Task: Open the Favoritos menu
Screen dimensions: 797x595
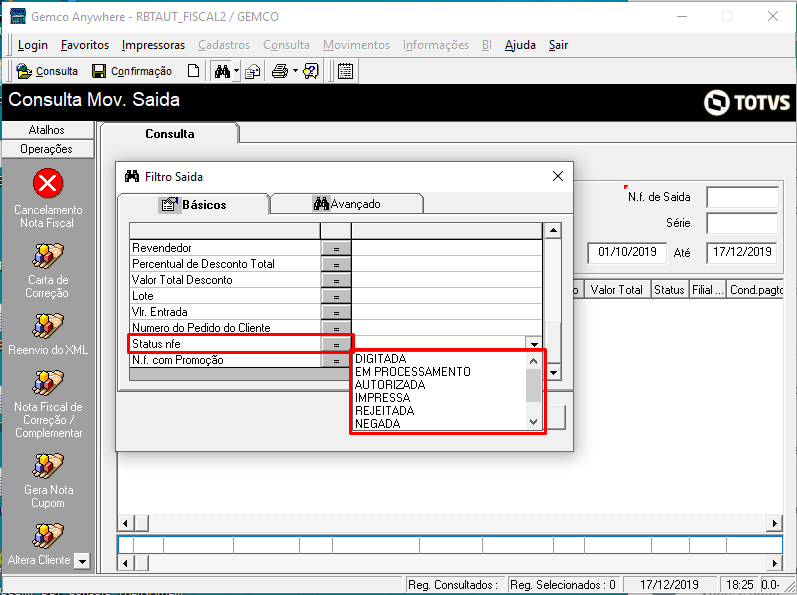Action: click(x=85, y=45)
